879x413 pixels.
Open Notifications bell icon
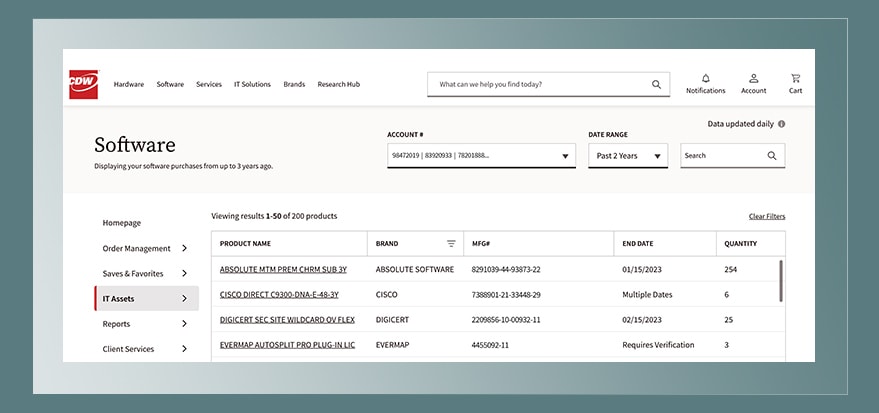(705, 78)
